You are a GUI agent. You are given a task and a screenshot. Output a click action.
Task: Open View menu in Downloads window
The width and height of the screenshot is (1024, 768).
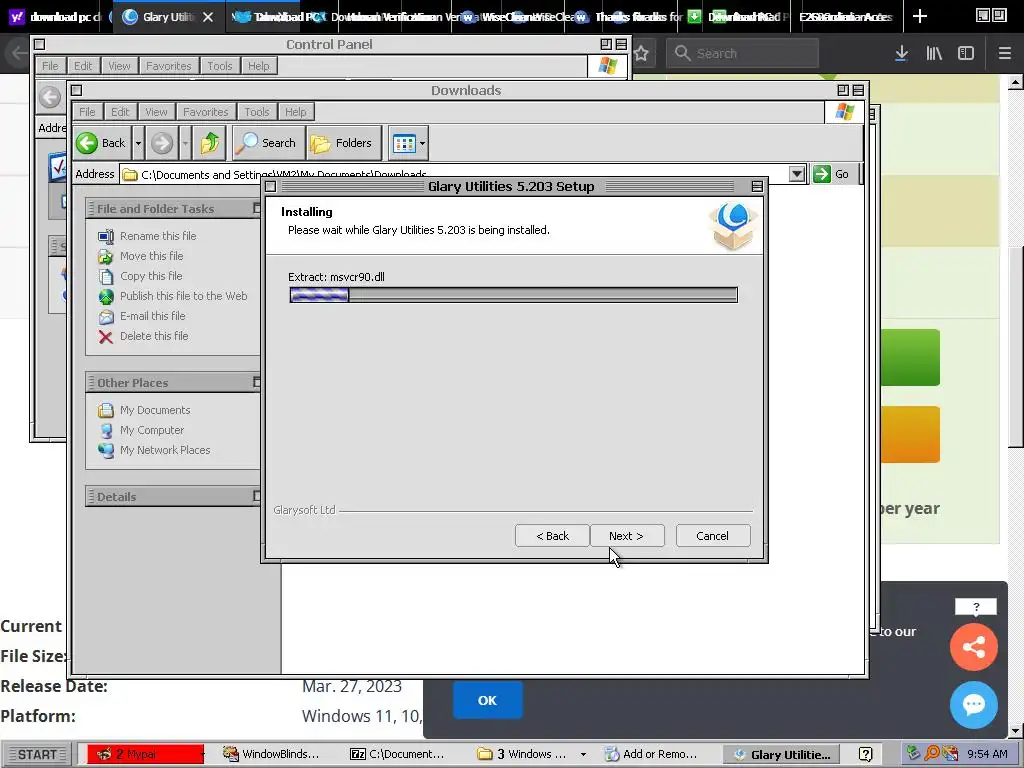pyautogui.click(x=156, y=112)
